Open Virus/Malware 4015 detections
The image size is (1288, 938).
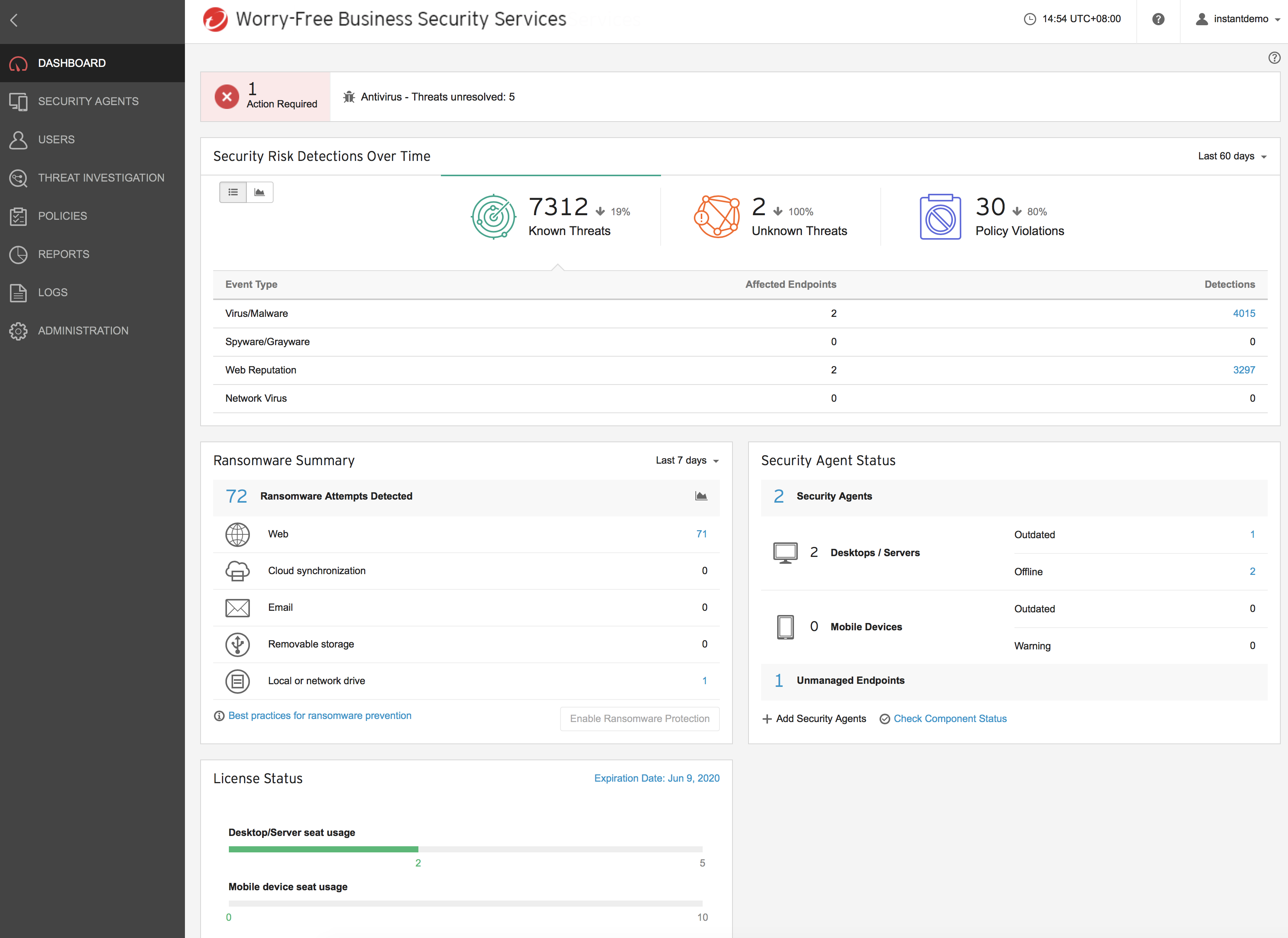(1244, 313)
